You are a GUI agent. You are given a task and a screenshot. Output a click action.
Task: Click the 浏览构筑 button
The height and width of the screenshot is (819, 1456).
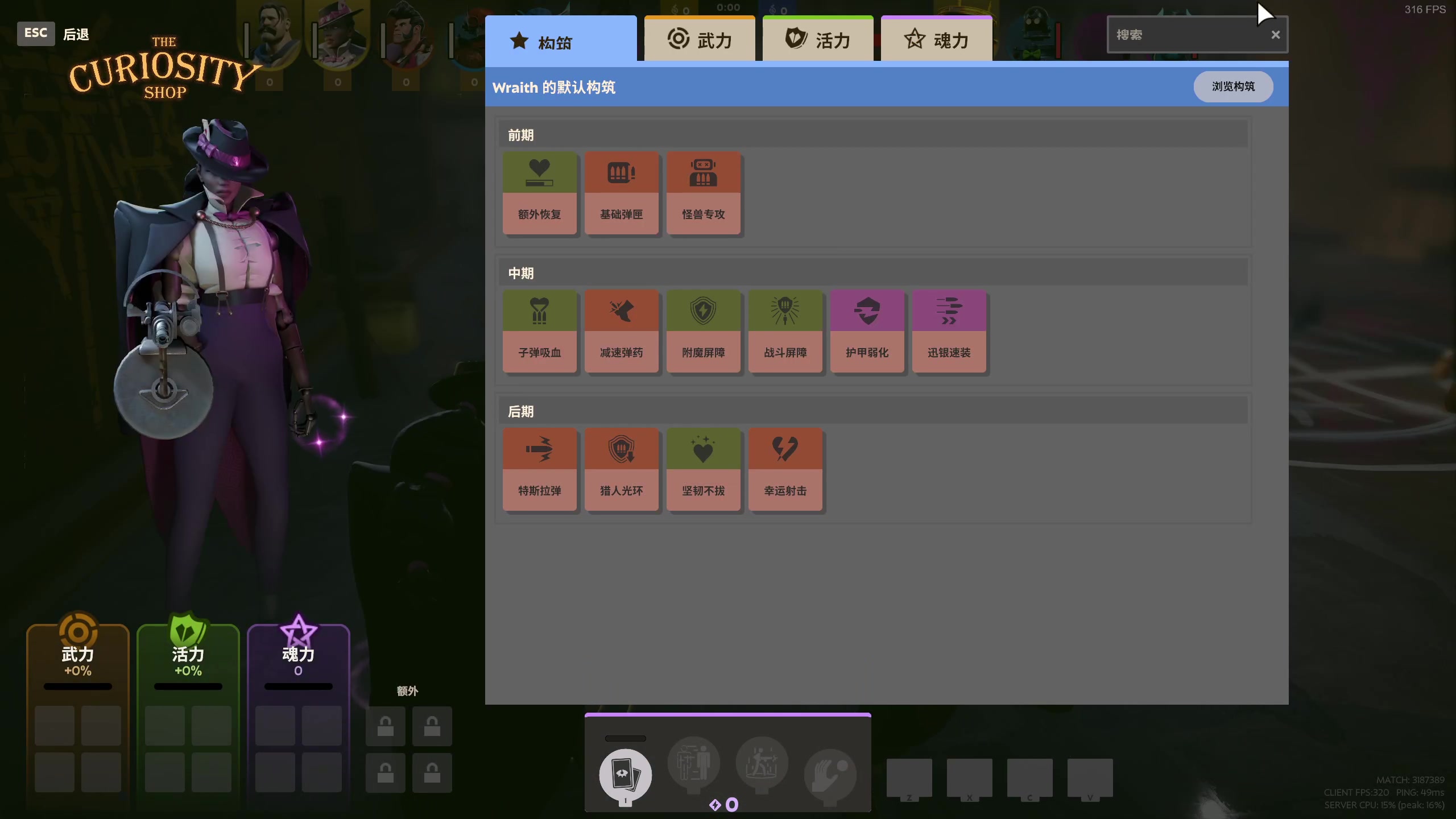[1232, 86]
